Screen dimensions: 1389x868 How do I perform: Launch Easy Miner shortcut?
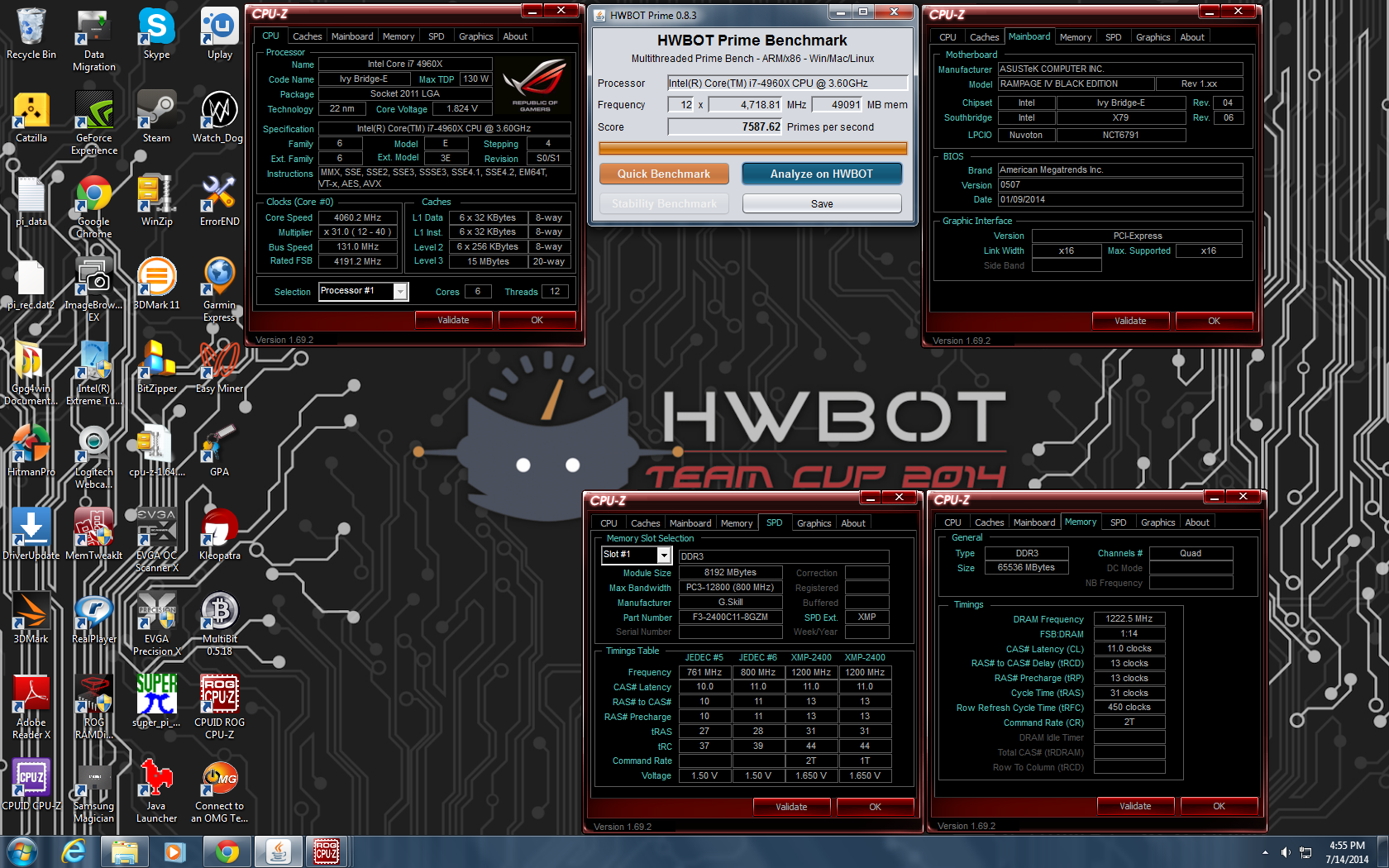[219, 367]
